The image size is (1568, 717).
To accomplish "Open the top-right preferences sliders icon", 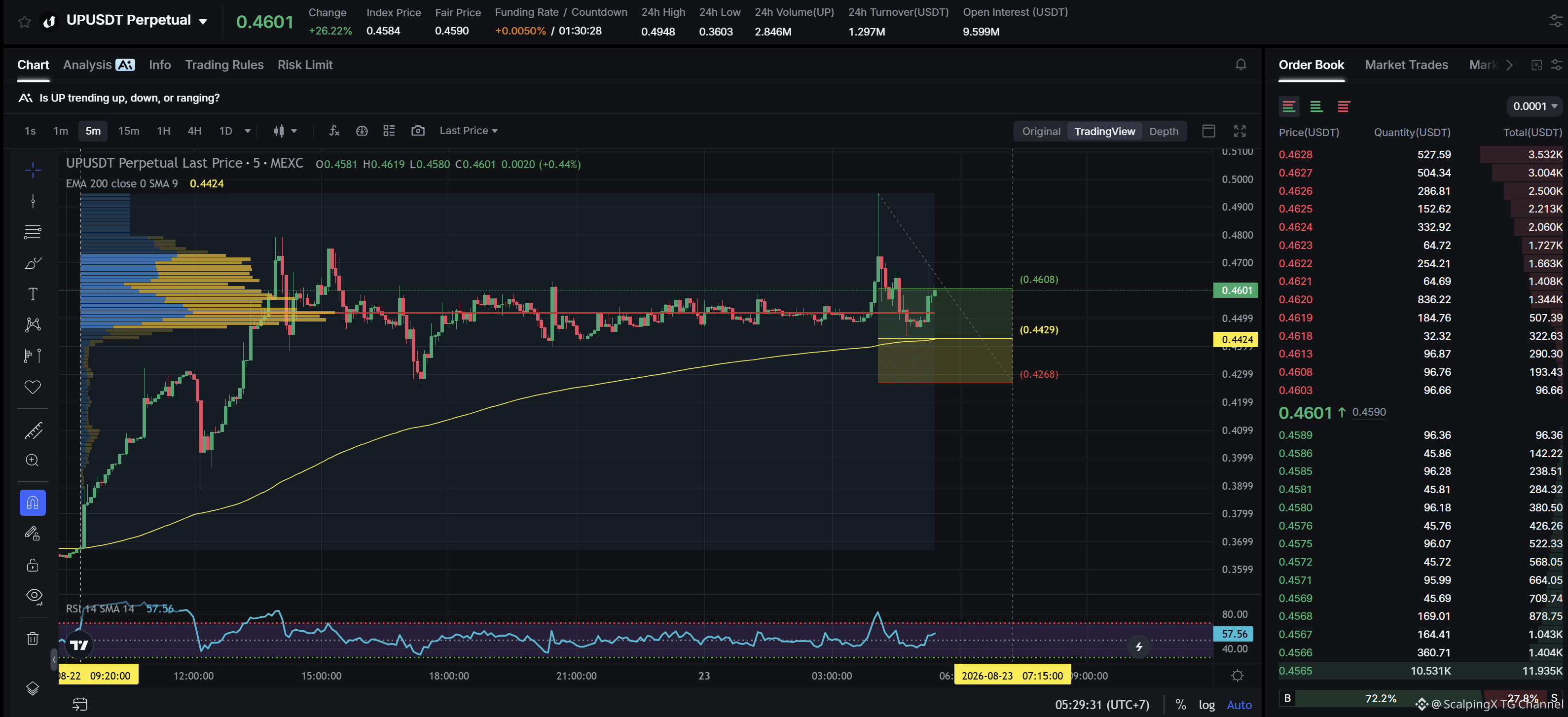I will click(x=1555, y=21).
